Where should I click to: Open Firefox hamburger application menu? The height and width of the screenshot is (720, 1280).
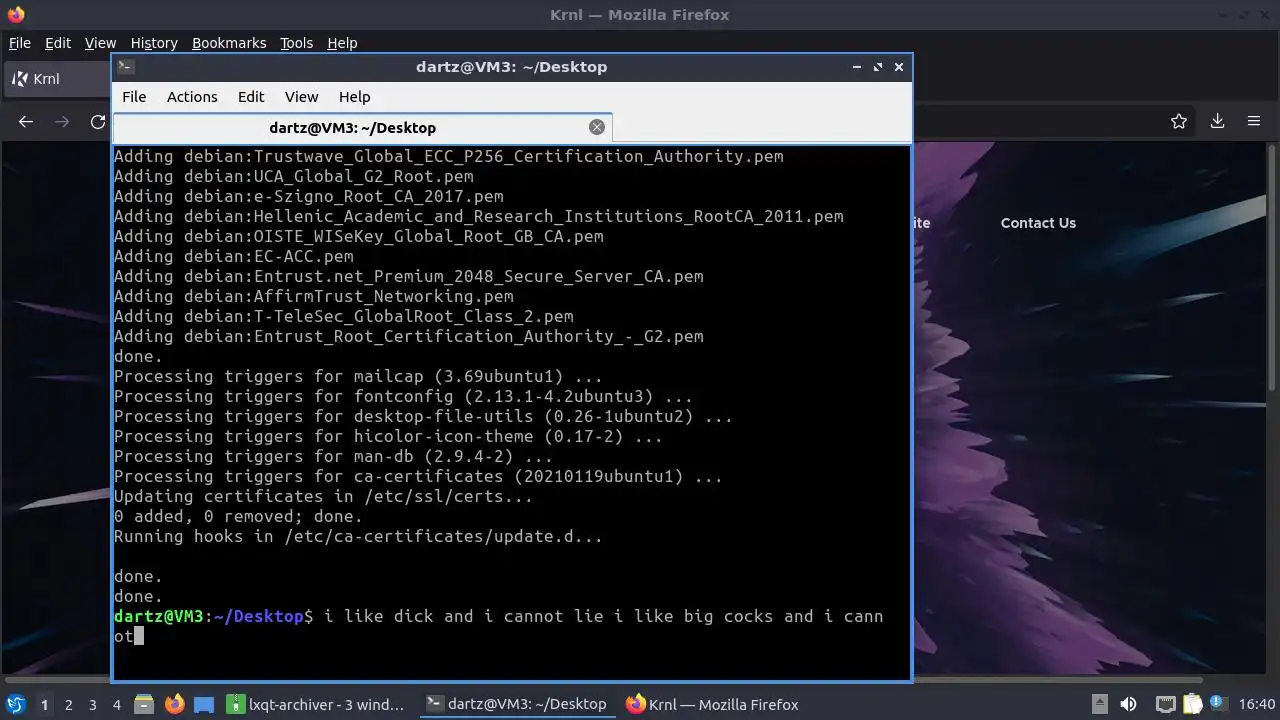(1253, 121)
